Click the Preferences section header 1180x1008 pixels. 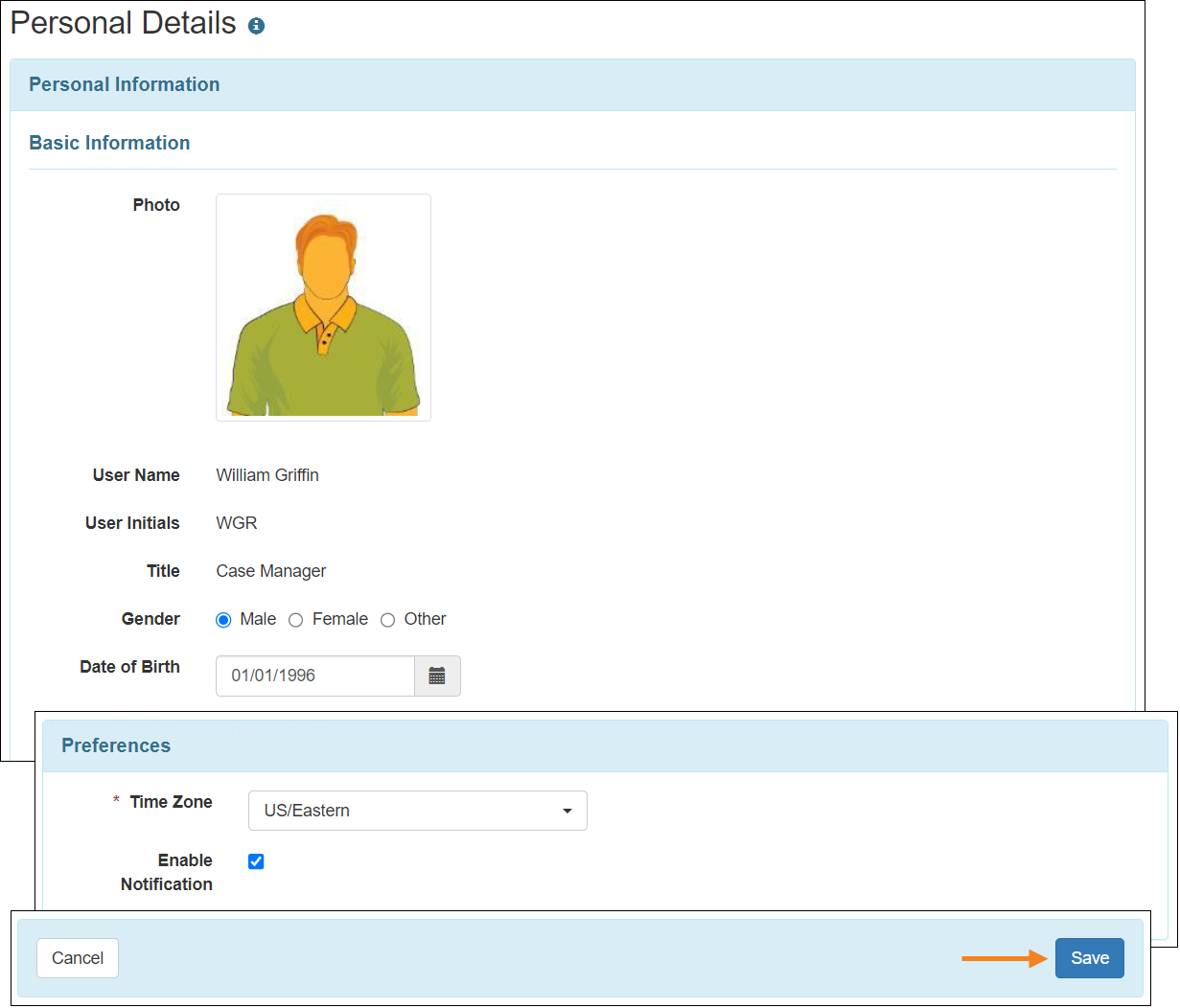(x=115, y=745)
